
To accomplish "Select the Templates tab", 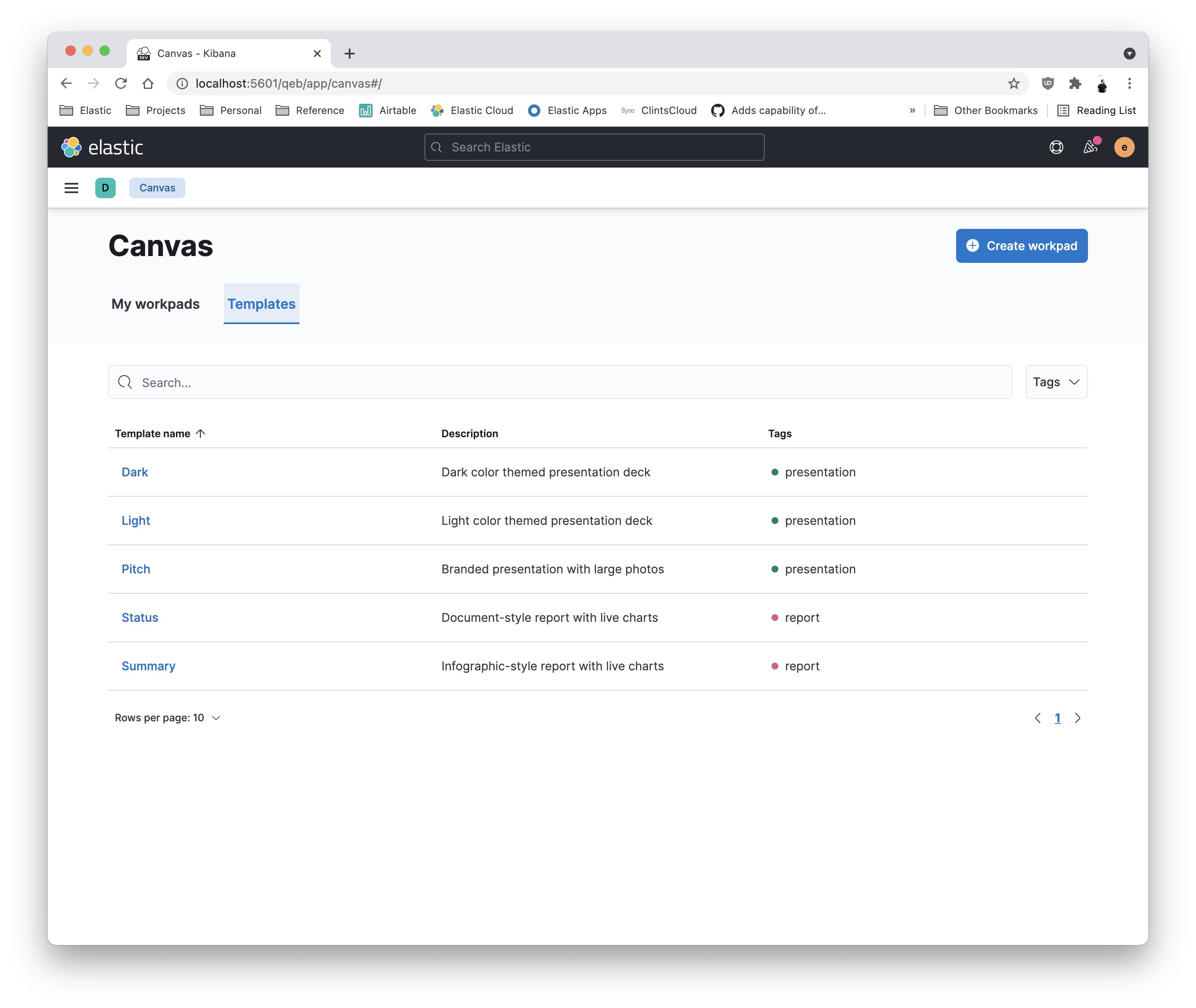I will click(x=261, y=304).
